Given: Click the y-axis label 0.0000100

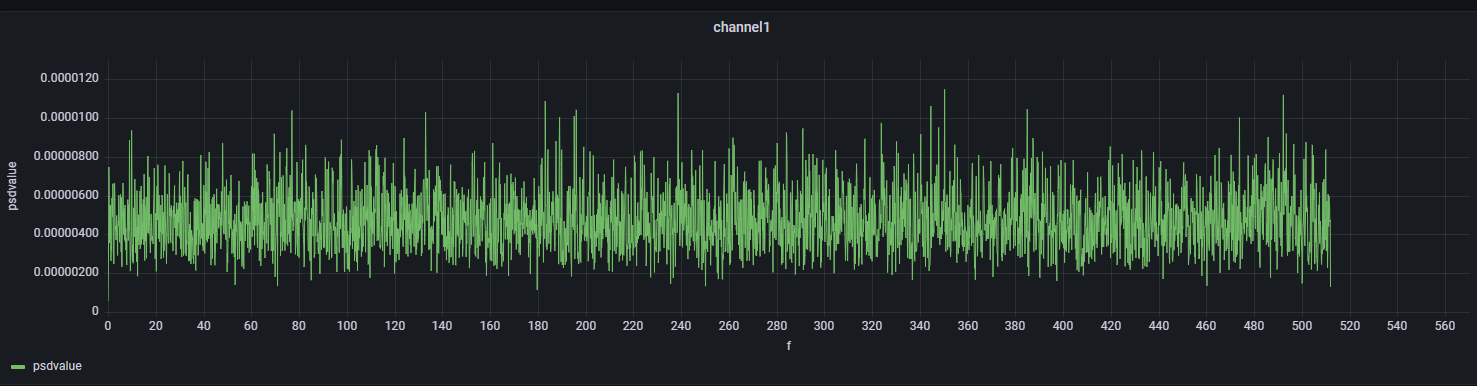Looking at the screenshot, I should (x=70, y=118).
